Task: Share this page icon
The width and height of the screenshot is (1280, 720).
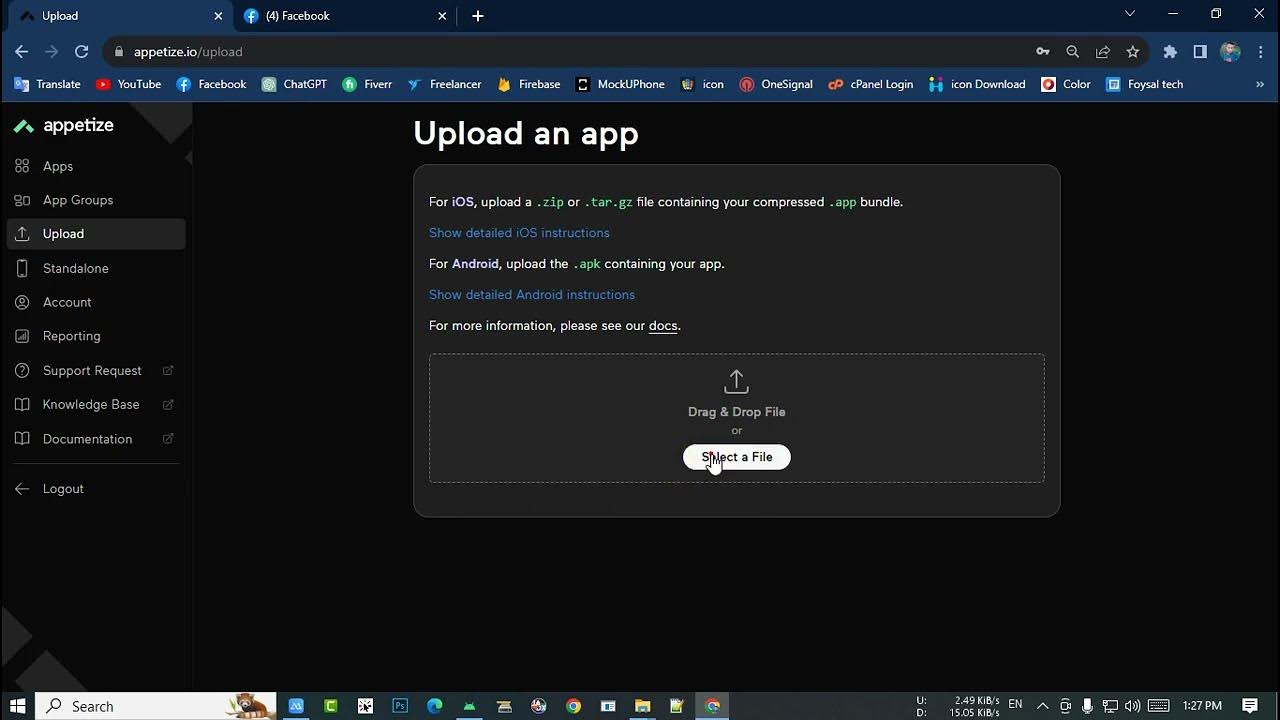Action: tap(1103, 52)
